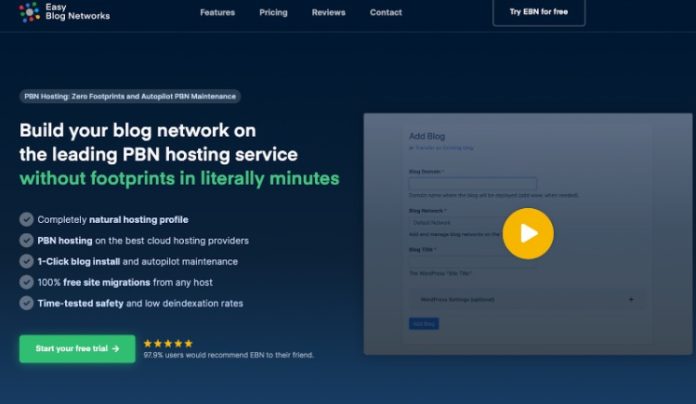Image resolution: width=696 pixels, height=404 pixels.
Task: Open the Pricing menu item
Action: click(x=273, y=13)
